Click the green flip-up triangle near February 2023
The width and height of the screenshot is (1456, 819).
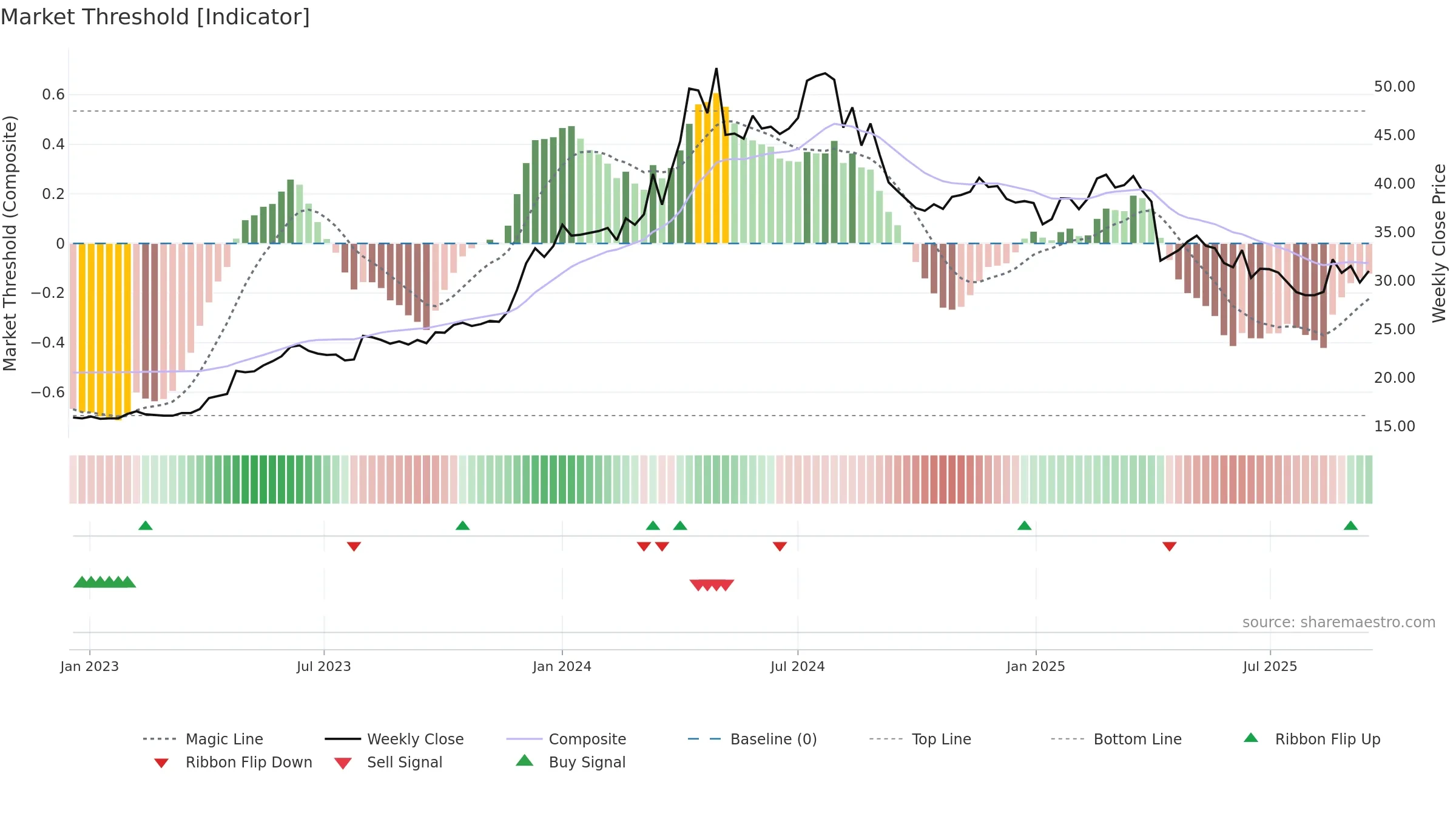(146, 525)
